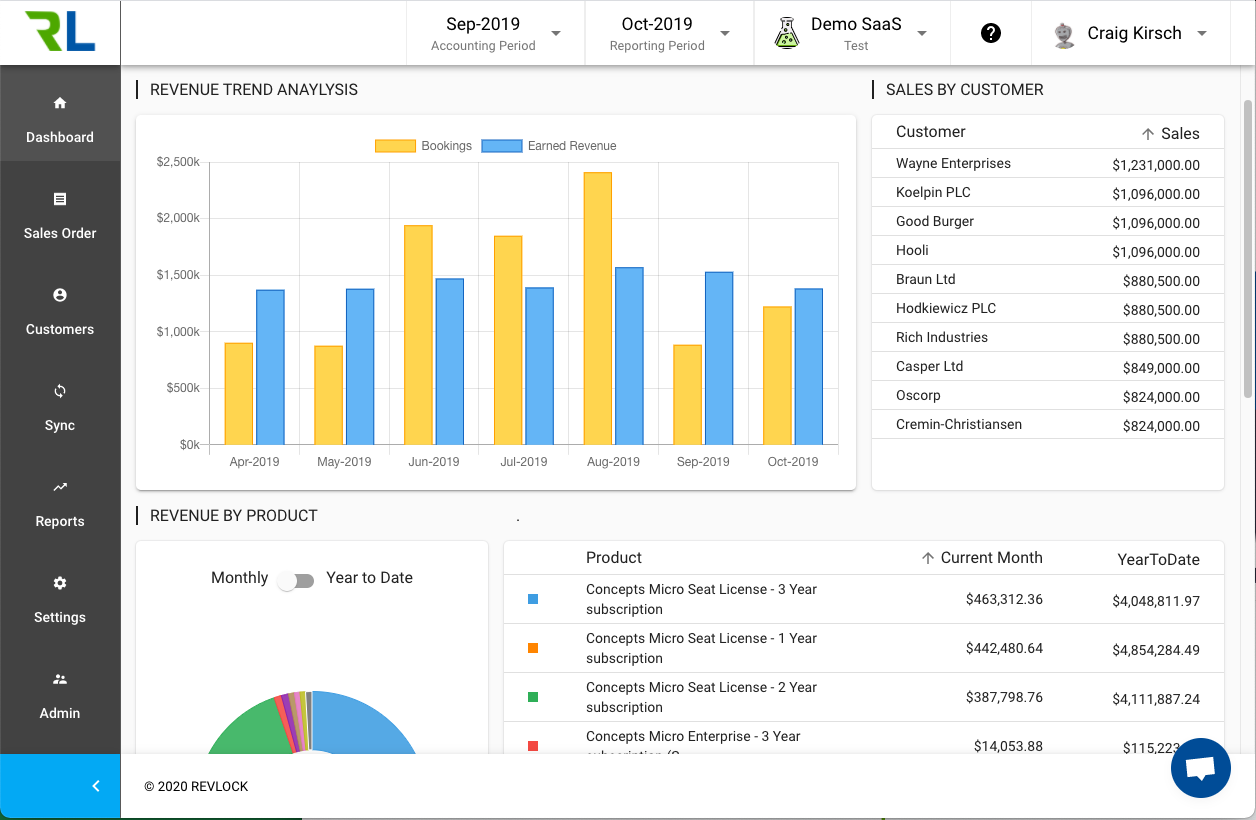Click the Demo SaaS flask icon
The image size is (1256, 820).
(787, 33)
